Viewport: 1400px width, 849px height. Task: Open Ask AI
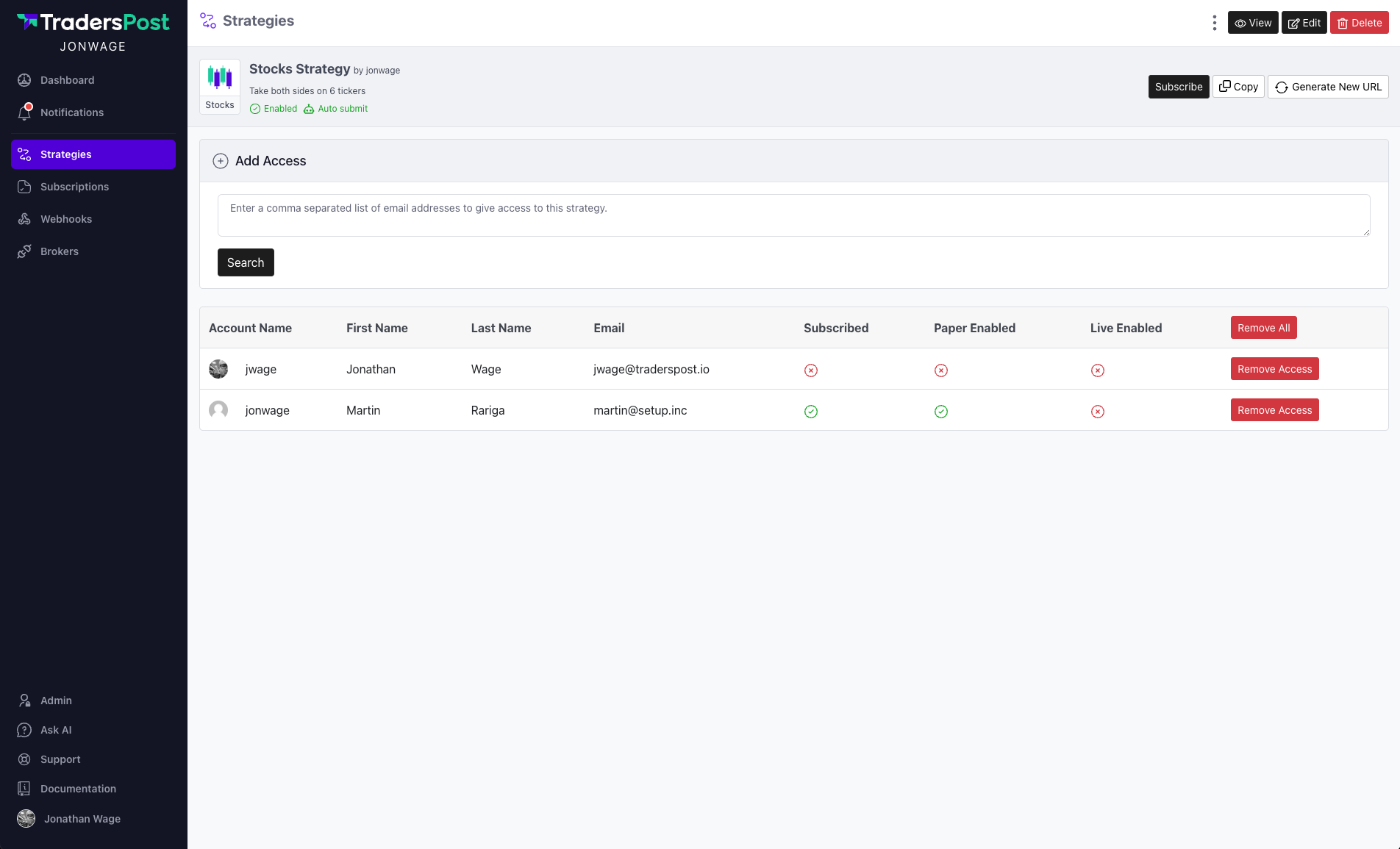click(x=93, y=730)
